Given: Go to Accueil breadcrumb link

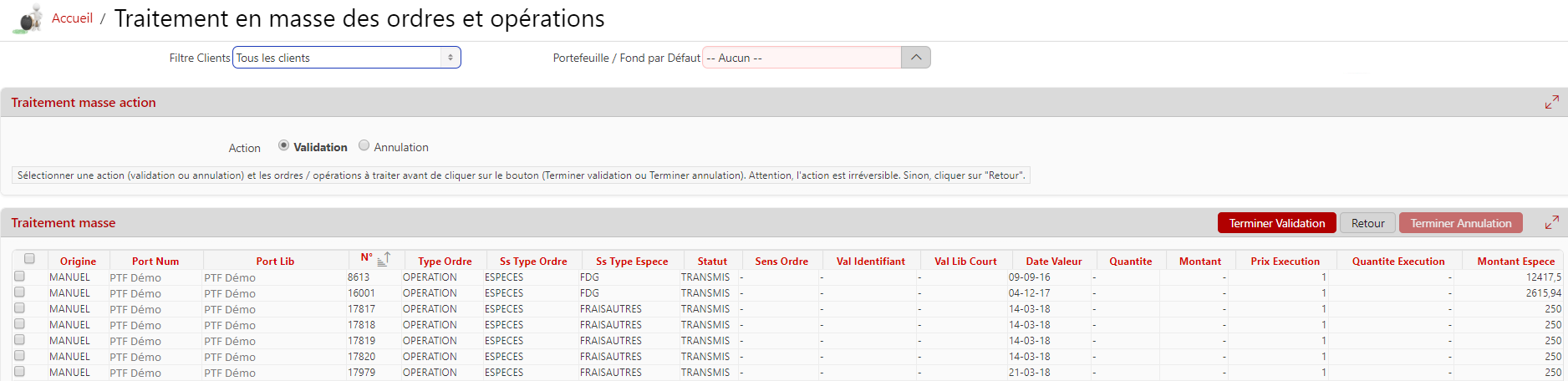Looking at the screenshot, I should tap(72, 18).
